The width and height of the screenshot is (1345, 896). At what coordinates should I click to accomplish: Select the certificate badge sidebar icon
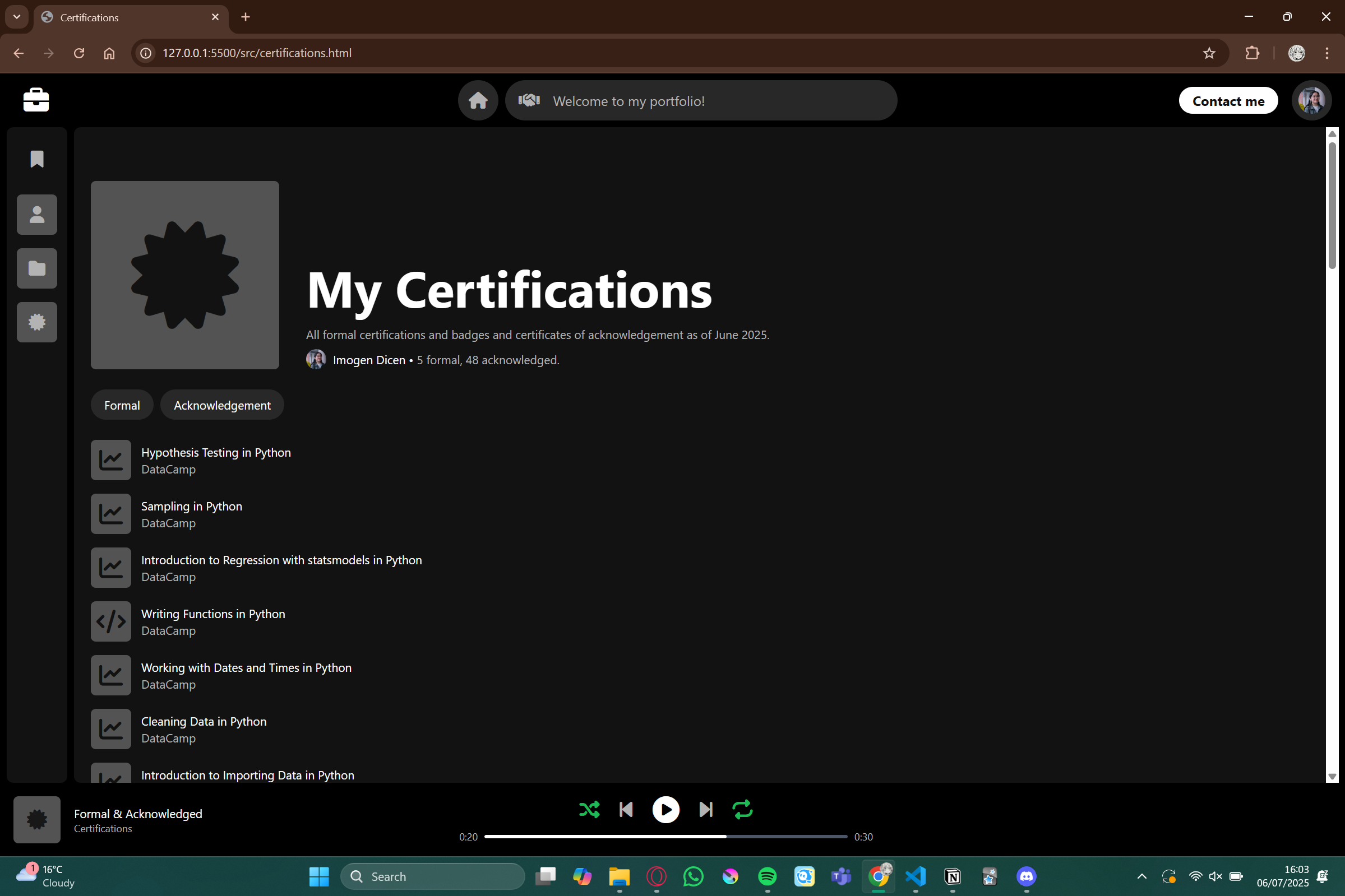tap(37, 322)
